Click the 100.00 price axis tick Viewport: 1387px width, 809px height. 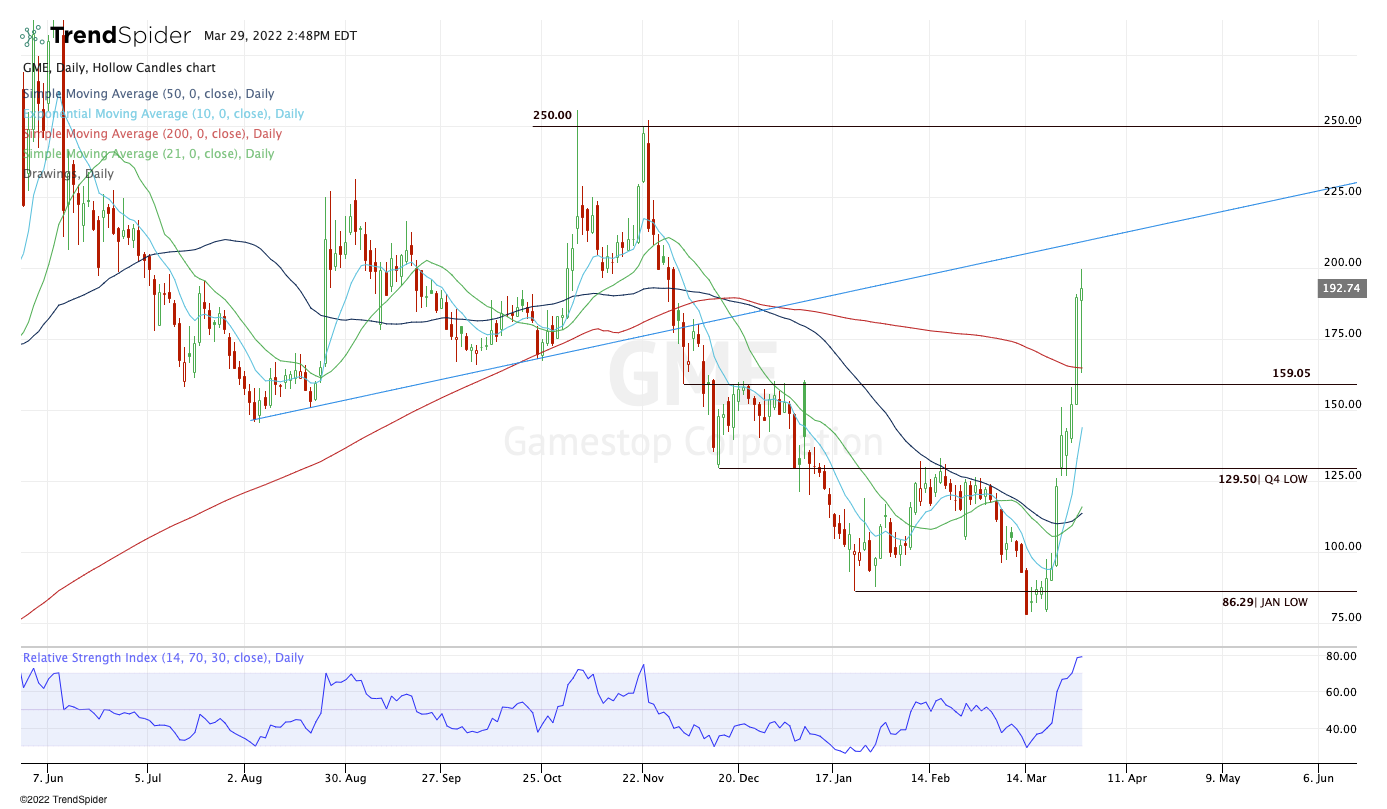pos(1341,546)
